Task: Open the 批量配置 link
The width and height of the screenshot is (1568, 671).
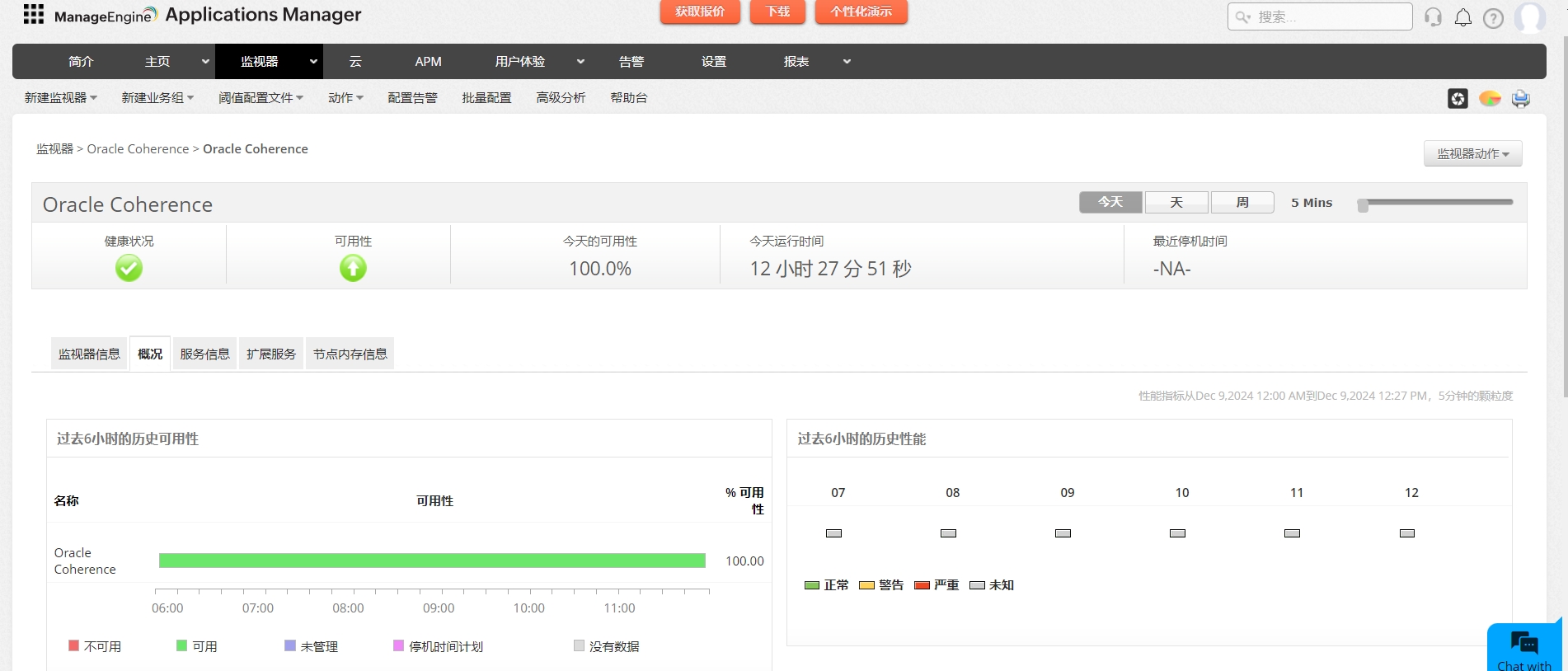Action: tap(486, 98)
